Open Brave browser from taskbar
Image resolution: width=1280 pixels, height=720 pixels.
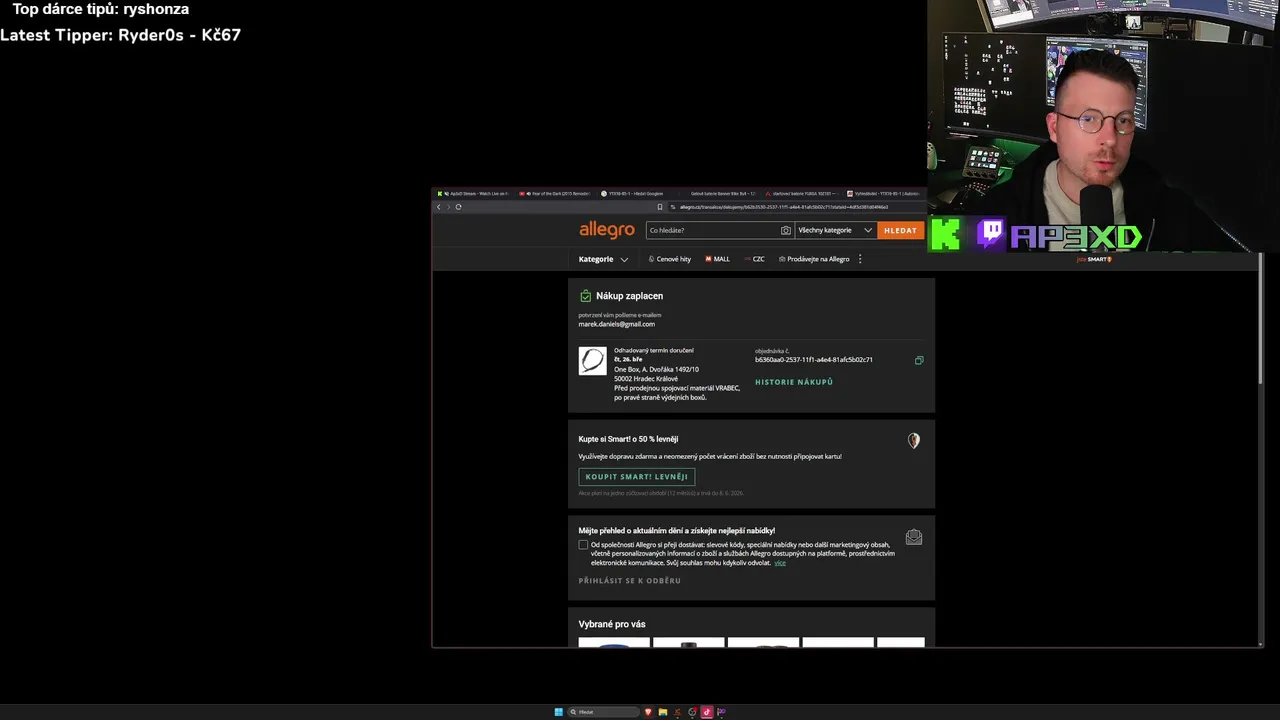(648, 712)
